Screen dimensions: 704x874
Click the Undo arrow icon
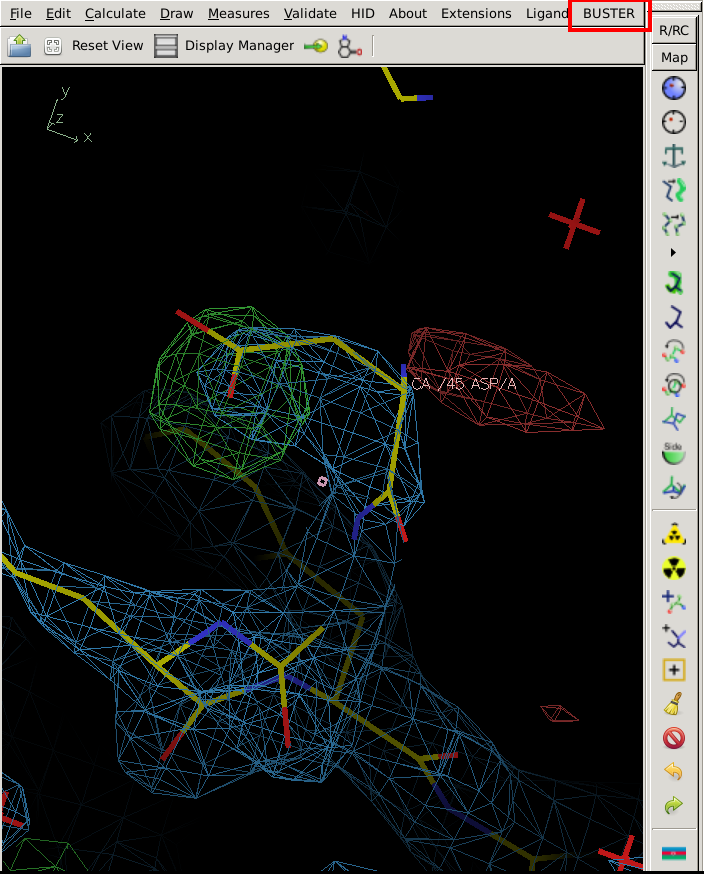pyautogui.click(x=674, y=772)
